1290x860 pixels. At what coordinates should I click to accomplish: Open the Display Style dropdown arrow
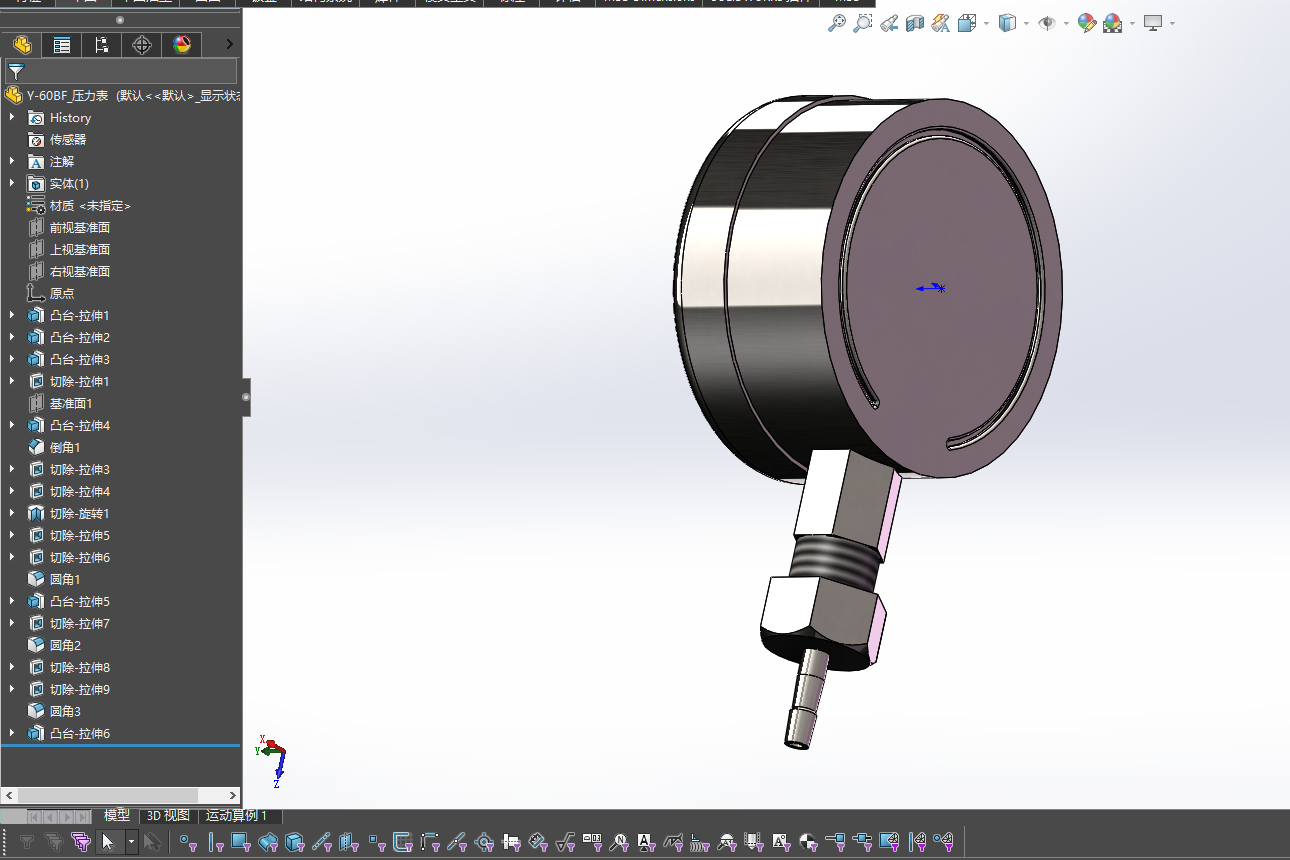click(x=1026, y=24)
